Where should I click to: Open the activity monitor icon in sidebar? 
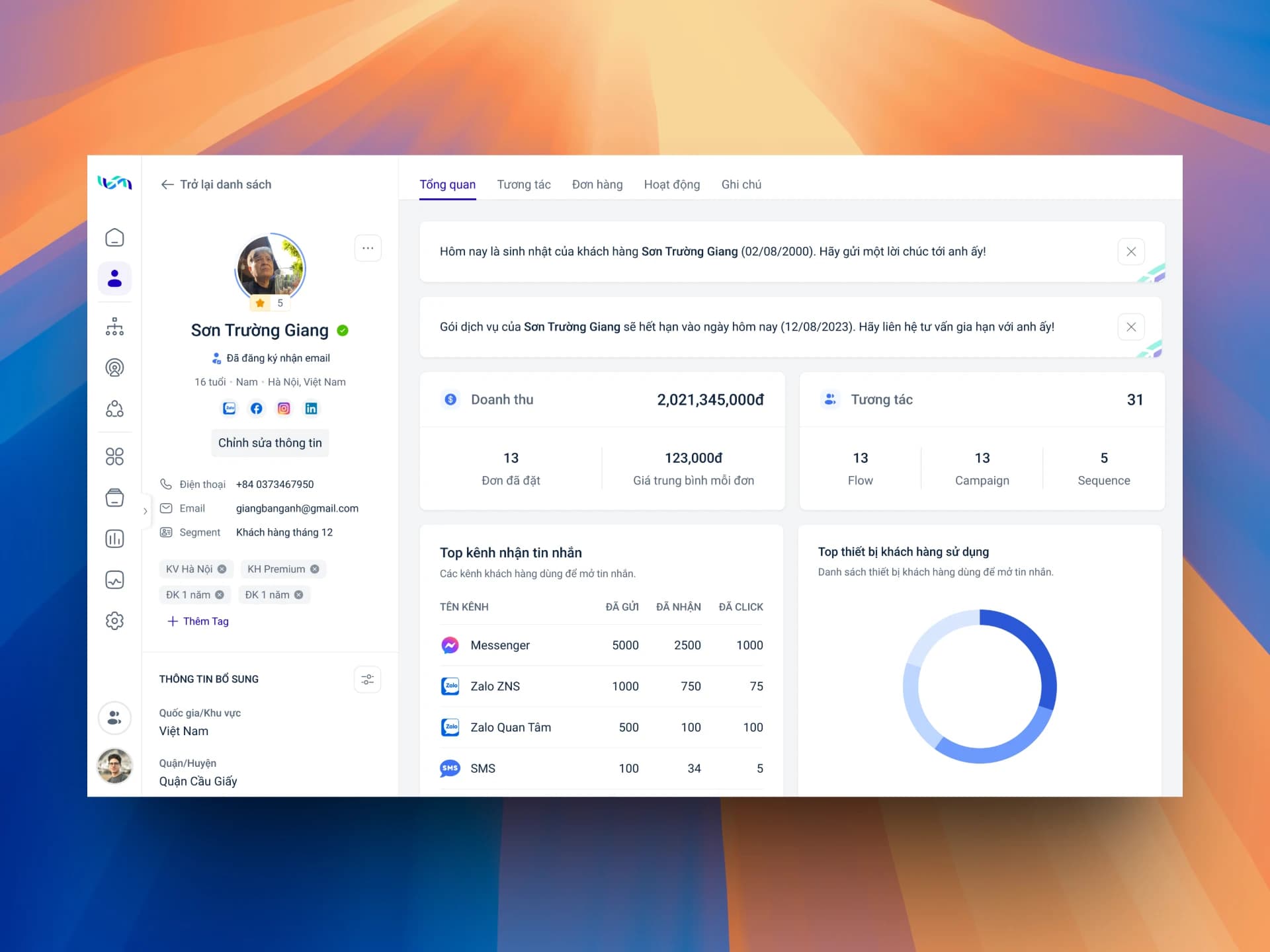(114, 580)
